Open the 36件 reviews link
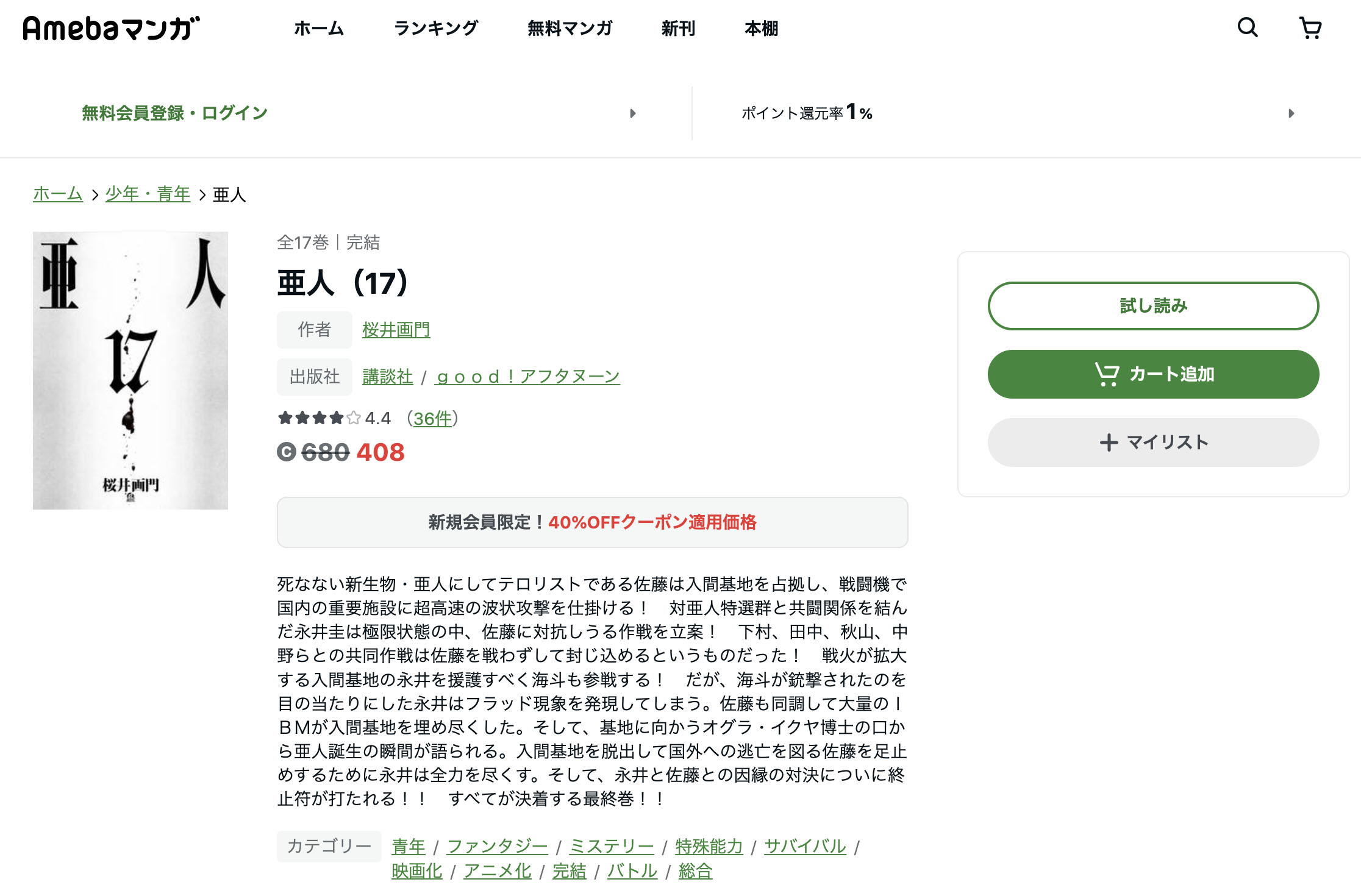The image size is (1361, 896). pyautogui.click(x=433, y=419)
